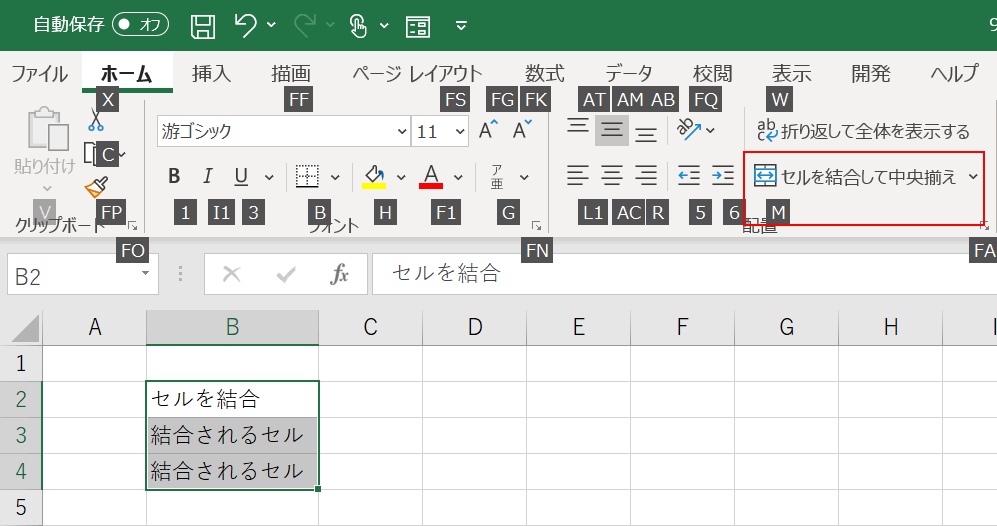Align text left
The width and height of the screenshot is (997, 526).
577,176
